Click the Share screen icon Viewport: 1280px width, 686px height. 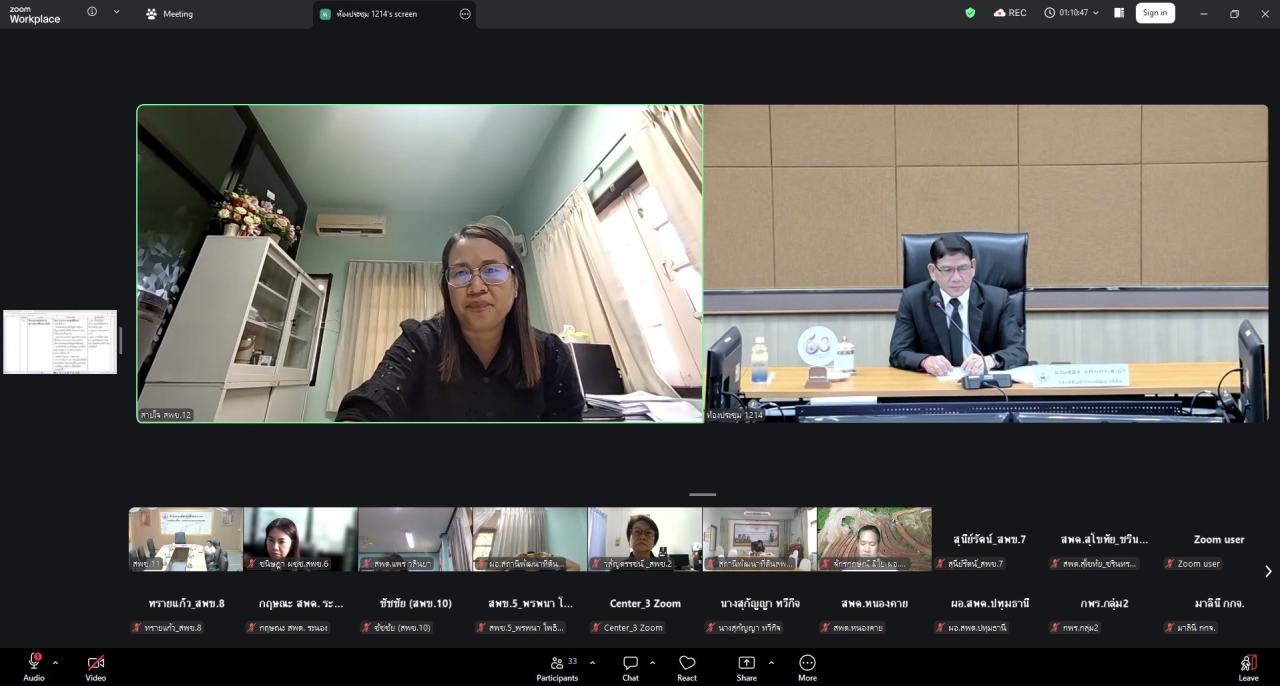[746, 663]
